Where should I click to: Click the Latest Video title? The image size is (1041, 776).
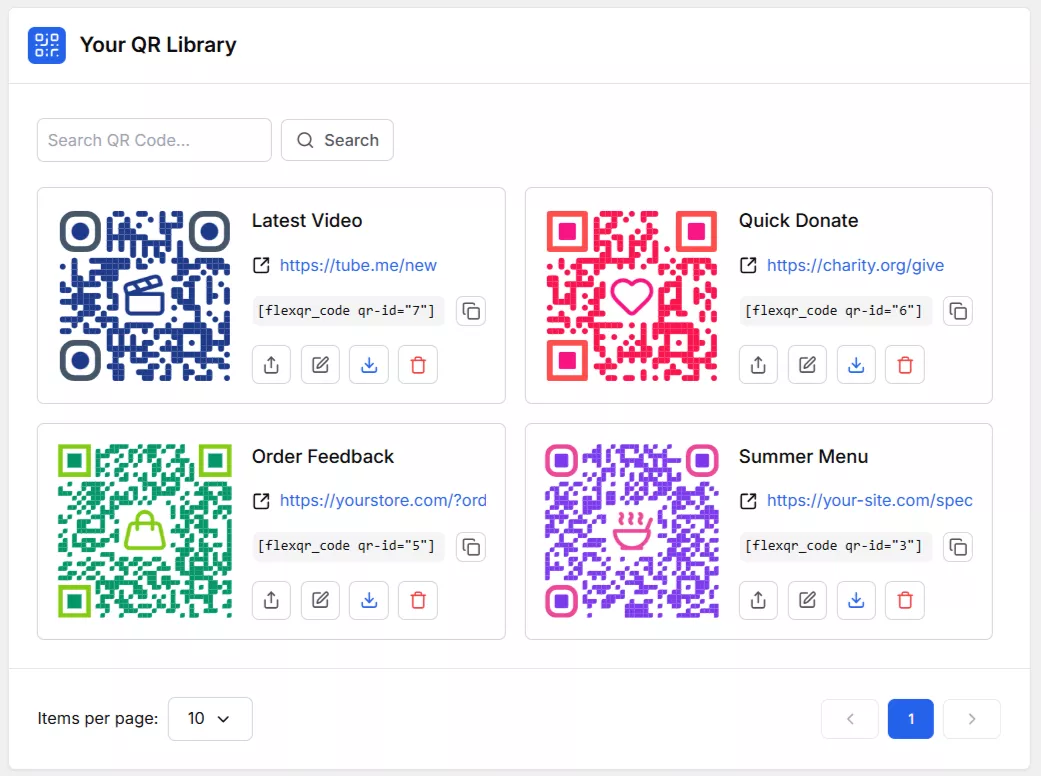[x=307, y=220]
